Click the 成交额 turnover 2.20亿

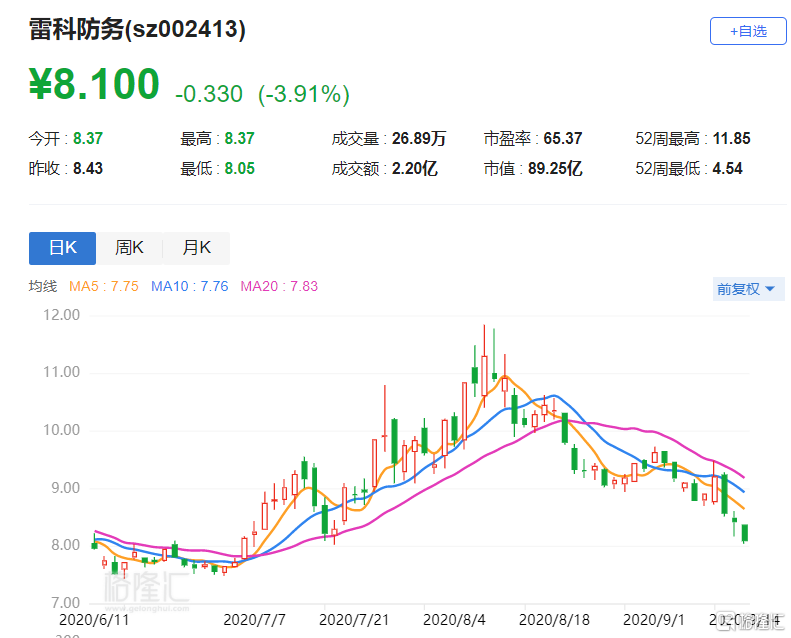coord(415,168)
